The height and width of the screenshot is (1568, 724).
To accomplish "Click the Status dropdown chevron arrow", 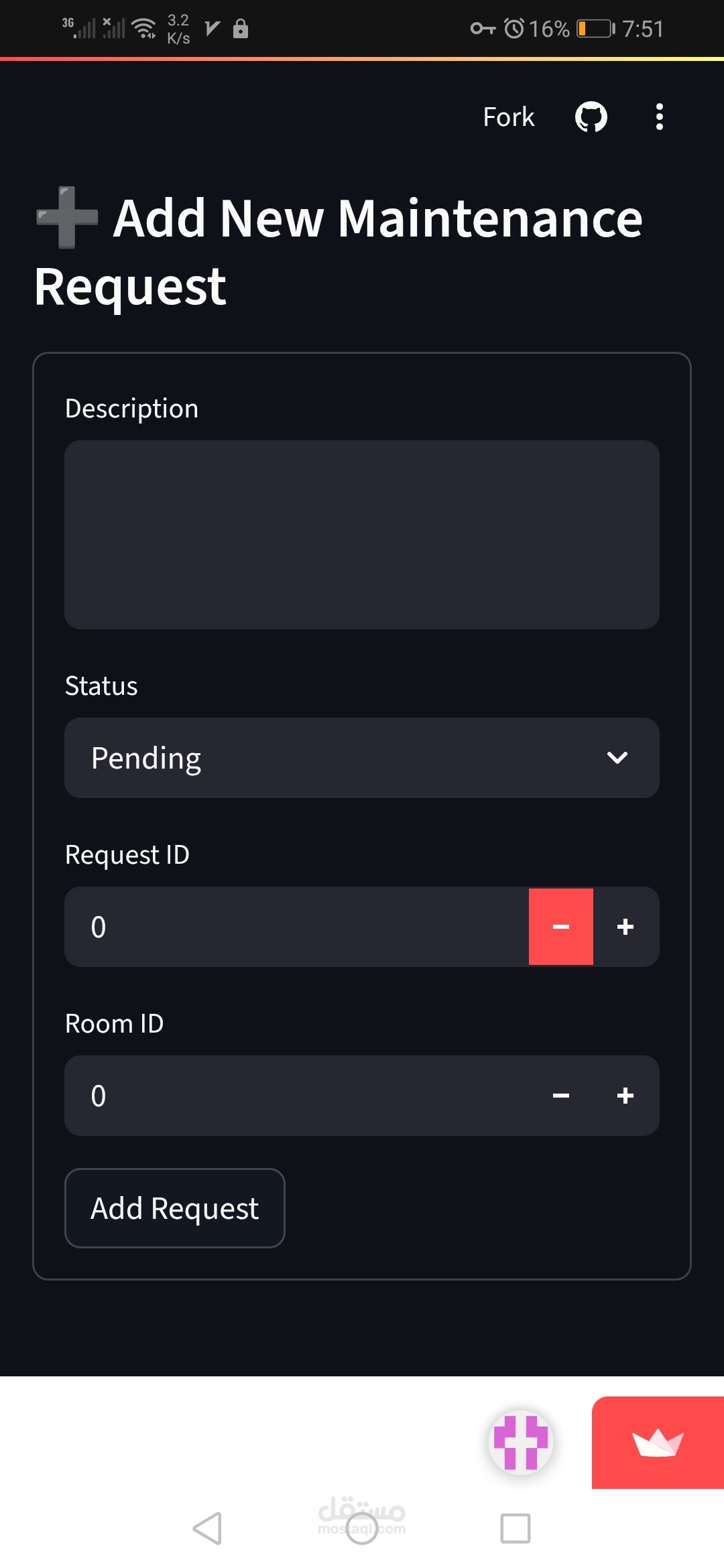I will point(617,758).
